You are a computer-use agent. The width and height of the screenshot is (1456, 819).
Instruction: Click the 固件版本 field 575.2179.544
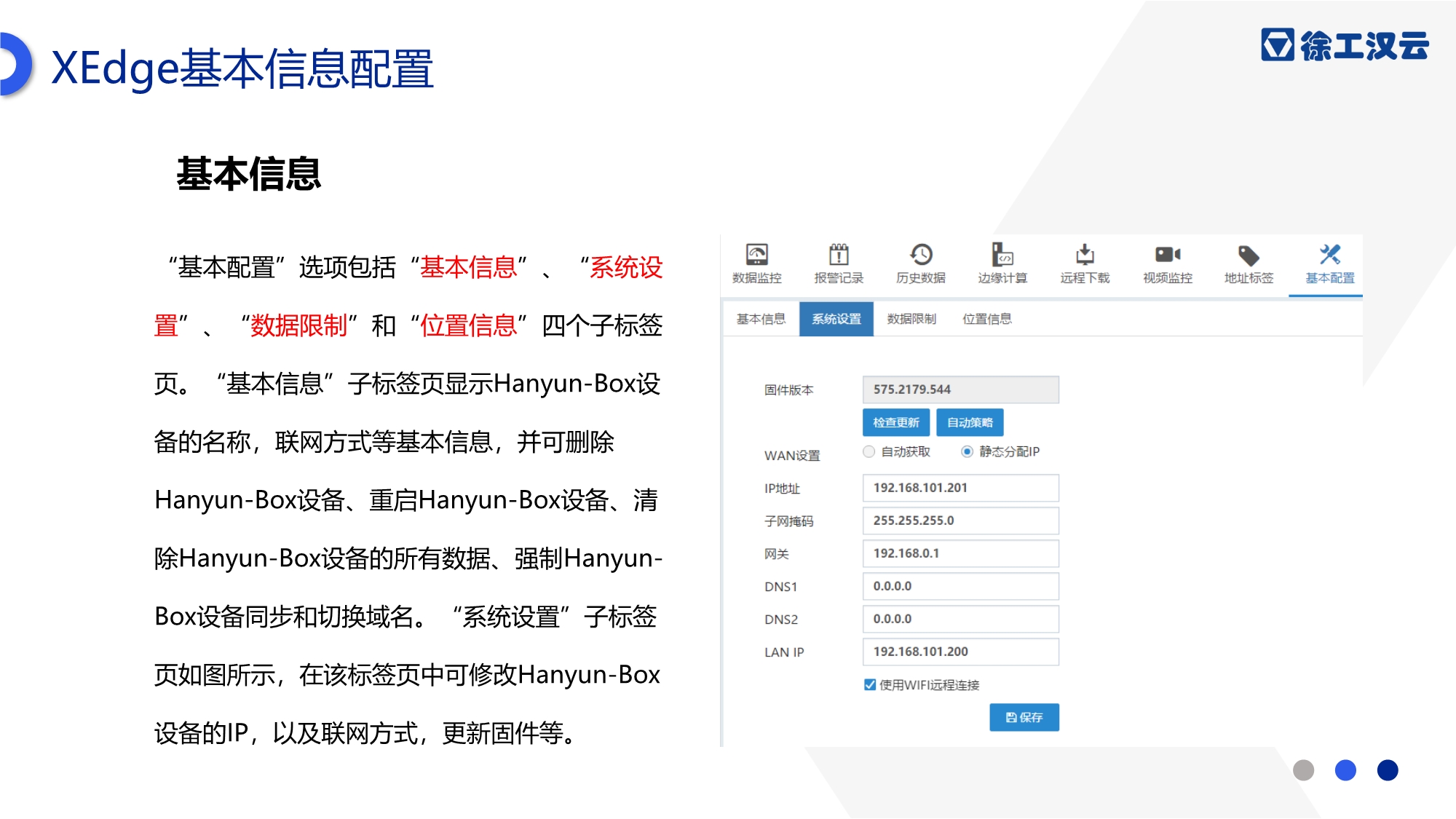[x=961, y=389]
